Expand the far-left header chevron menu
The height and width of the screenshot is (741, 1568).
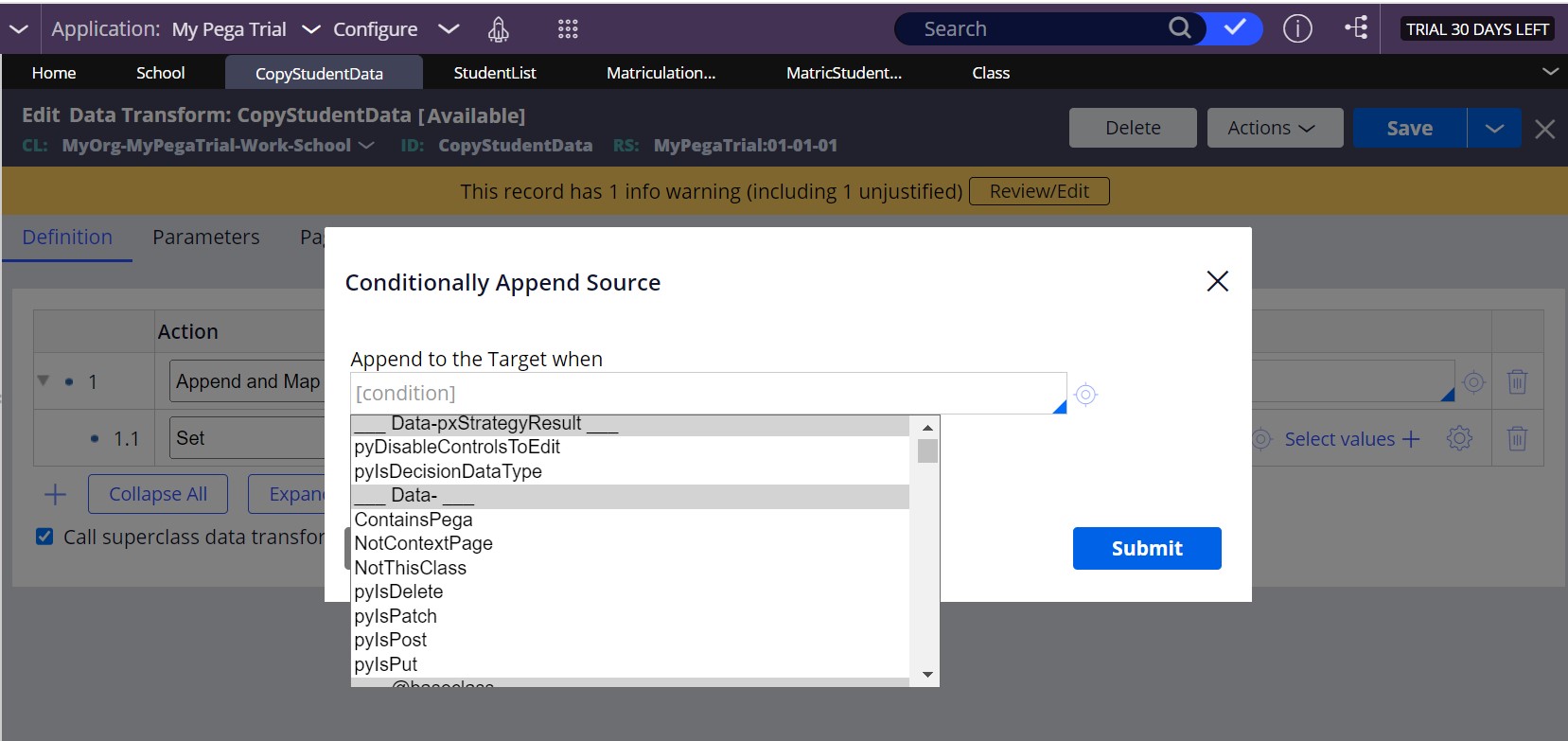point(19,29)
